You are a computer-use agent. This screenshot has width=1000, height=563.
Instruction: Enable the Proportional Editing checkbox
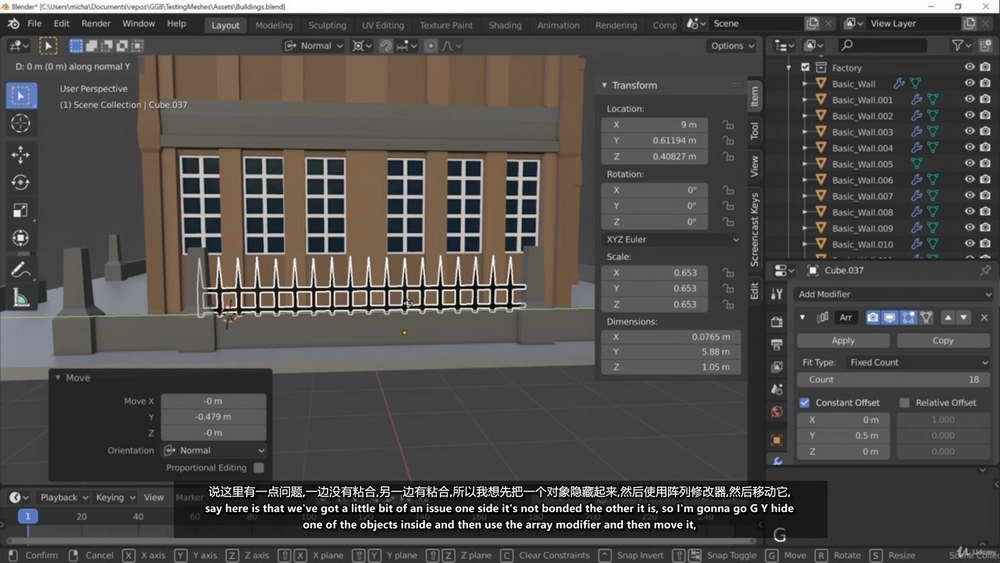point(258,468)
